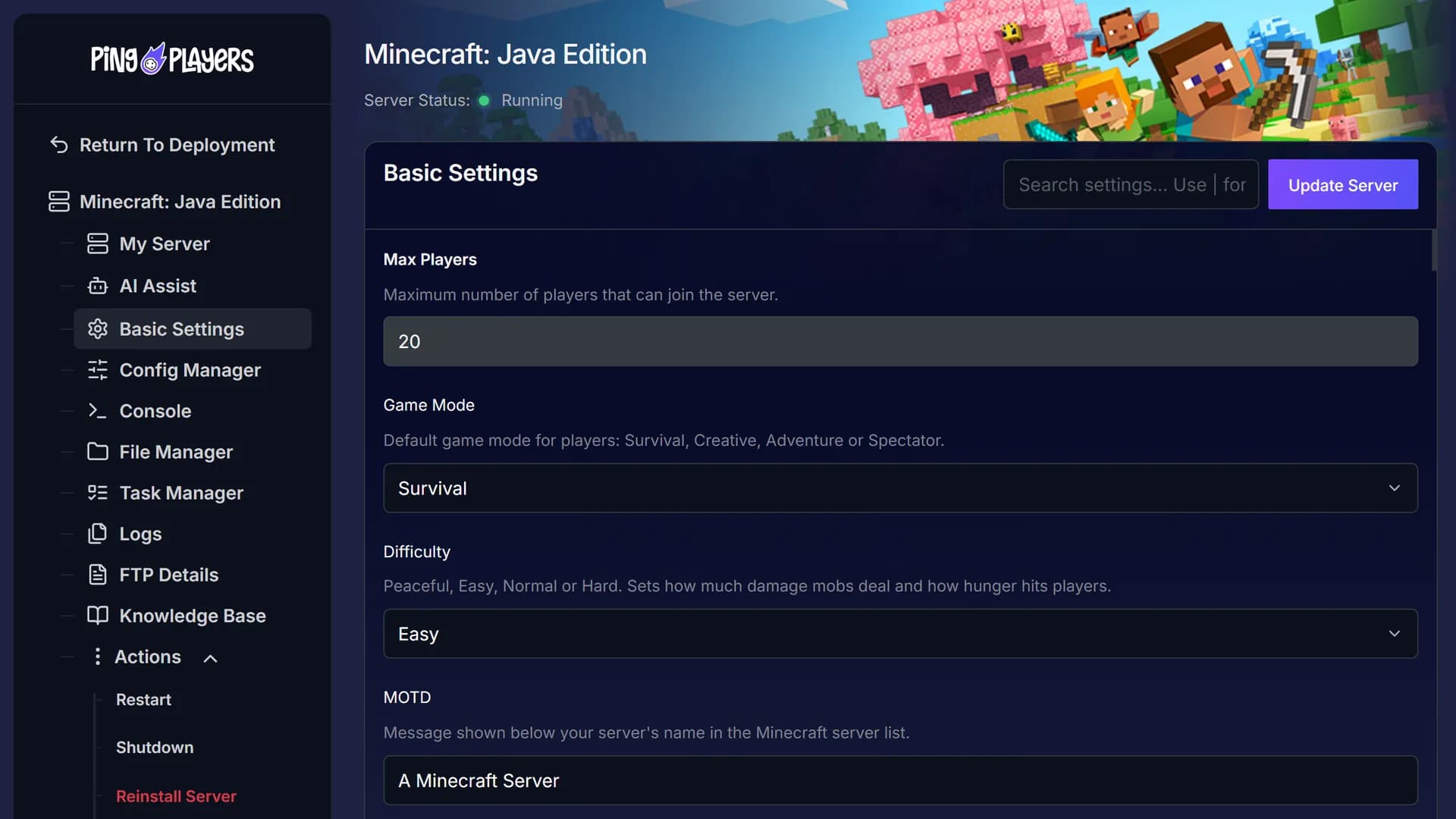This screenshot has width=1456, height=819.
Task: Click the FTP Details document icon
Action: (x=98, y=574)
